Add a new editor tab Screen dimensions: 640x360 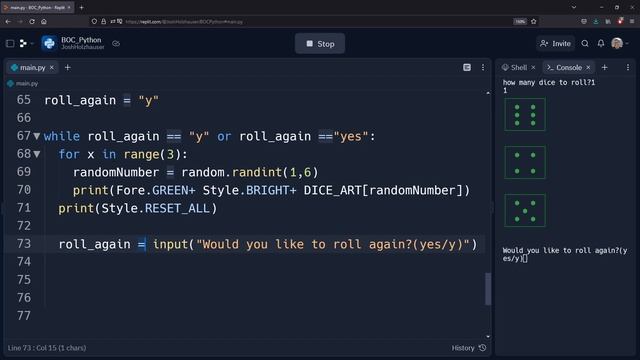coord(68,68)
